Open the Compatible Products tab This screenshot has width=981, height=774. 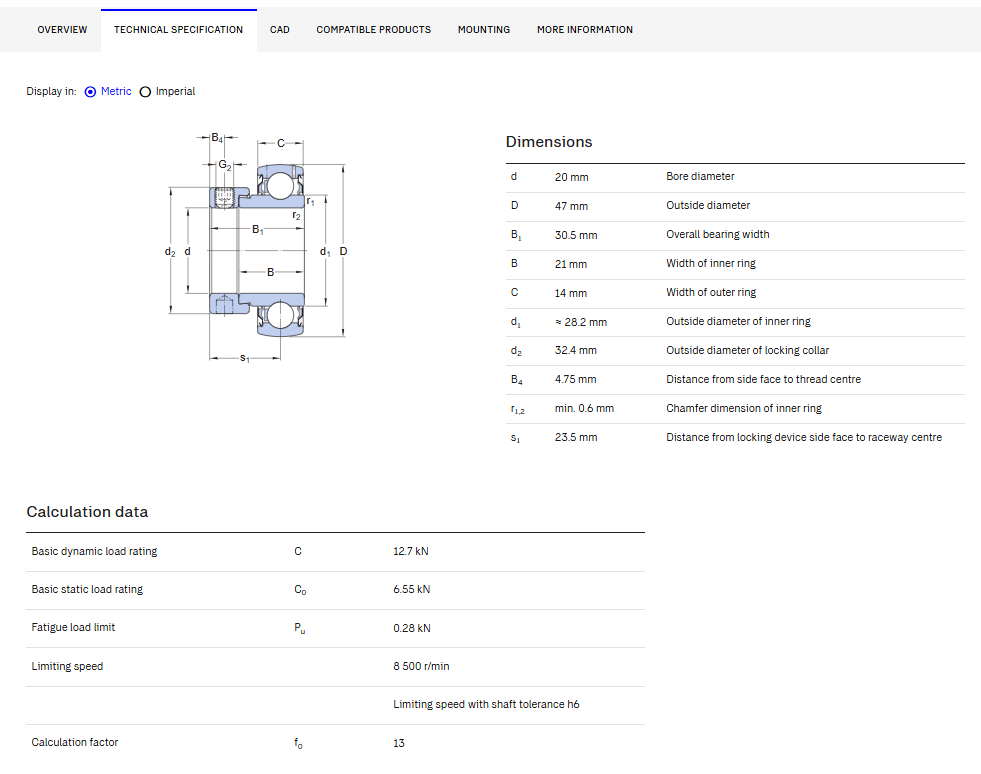point(374,29)
